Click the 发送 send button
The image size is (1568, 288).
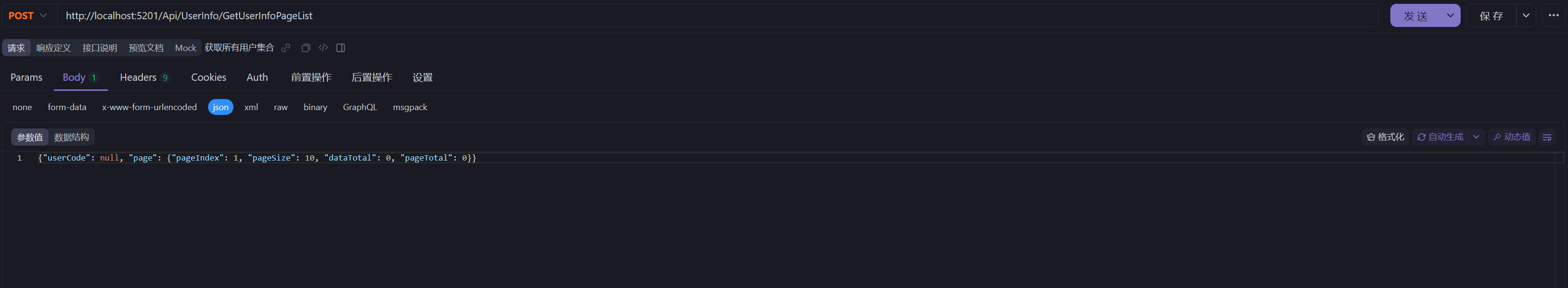(x=1415, y=16)
